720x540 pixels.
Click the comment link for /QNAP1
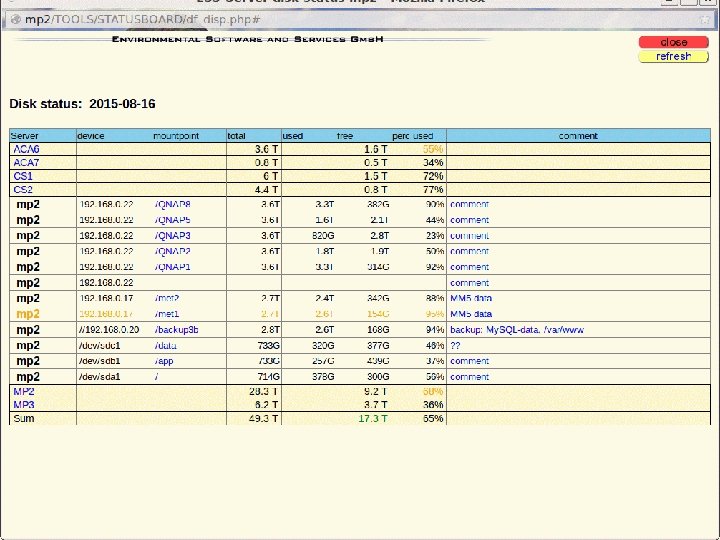click(469, 267)
